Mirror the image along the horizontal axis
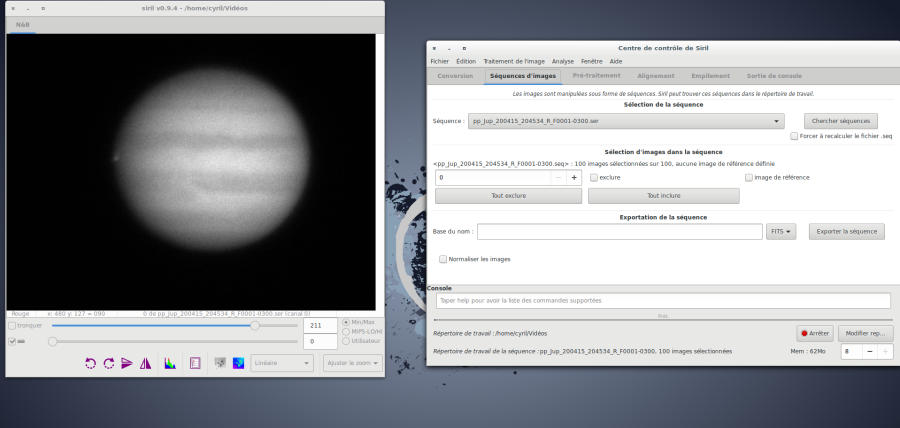The image size is (900, 428). pyautogui.click(x=127, y=363)
